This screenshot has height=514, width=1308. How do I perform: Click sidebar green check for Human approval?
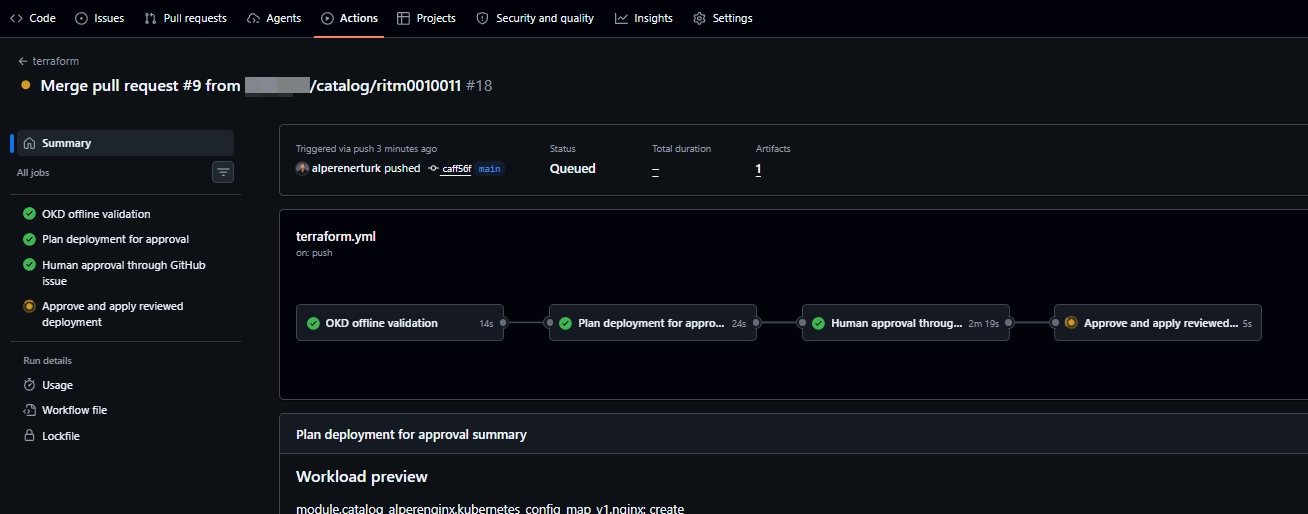pyautogui.click(x=29, y=265)
